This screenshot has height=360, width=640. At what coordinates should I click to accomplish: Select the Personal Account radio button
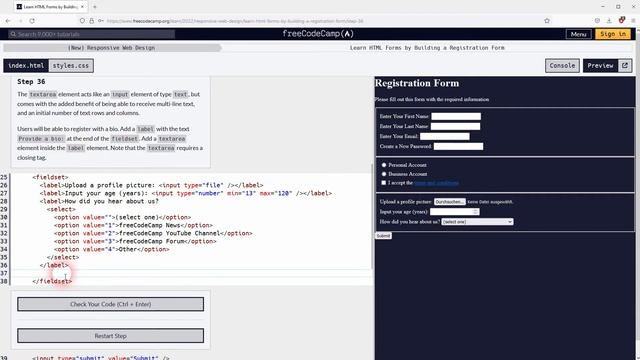(384, 165)
